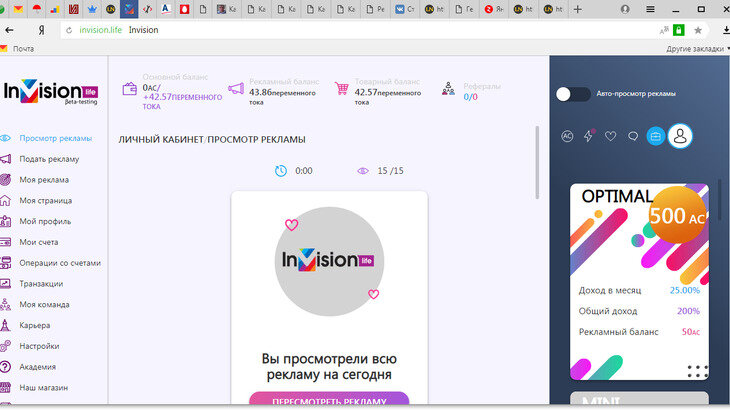The image size is (730, 410).
Task: Click the browser back arrow
Action: [x=9, y=30]
